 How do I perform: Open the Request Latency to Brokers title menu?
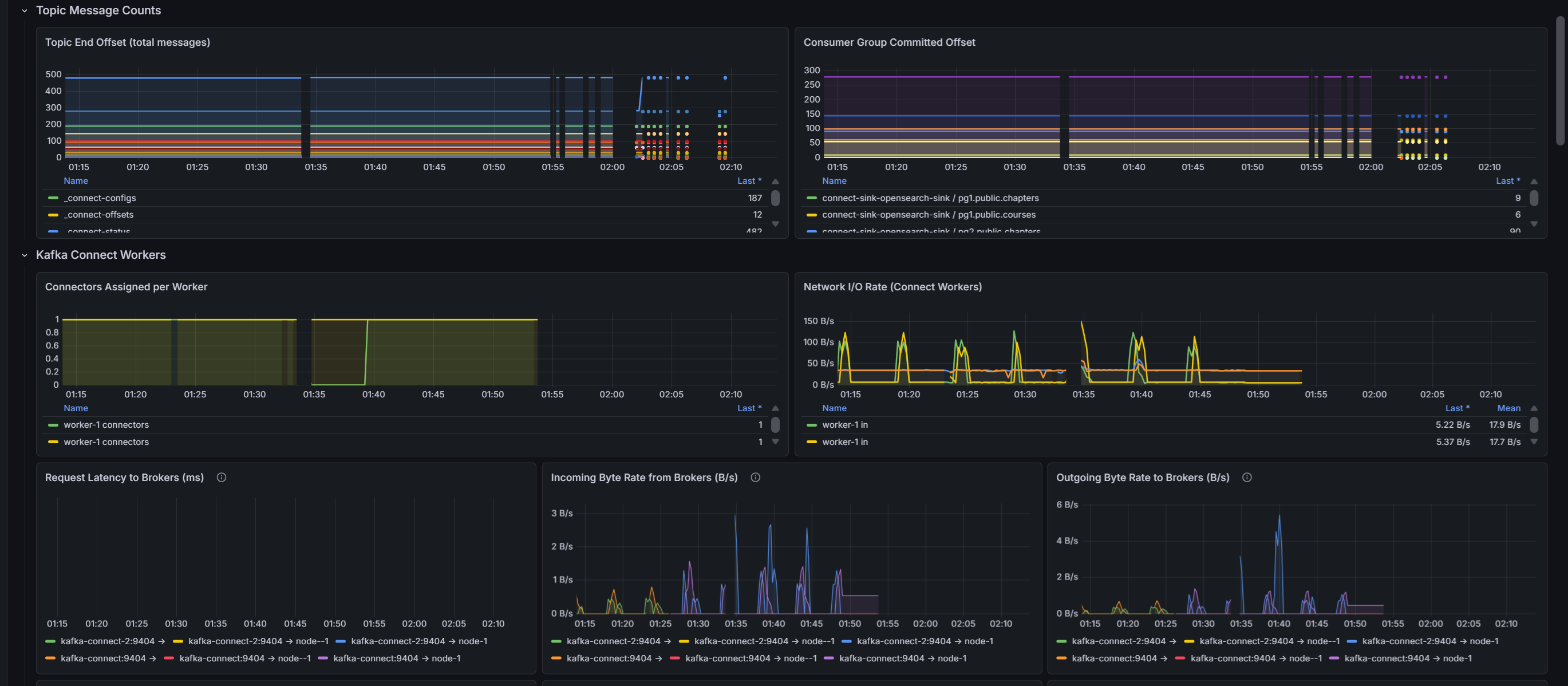[124, 478]
